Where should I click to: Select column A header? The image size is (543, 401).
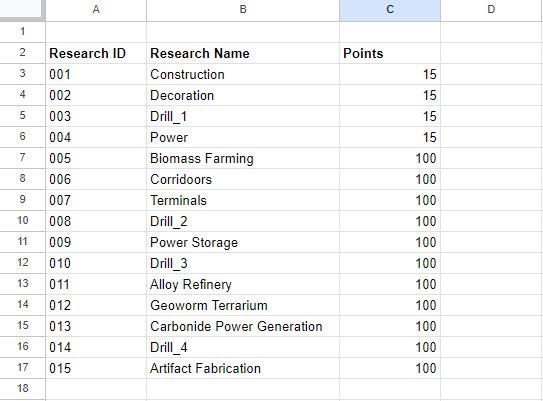tap(96, 10)
